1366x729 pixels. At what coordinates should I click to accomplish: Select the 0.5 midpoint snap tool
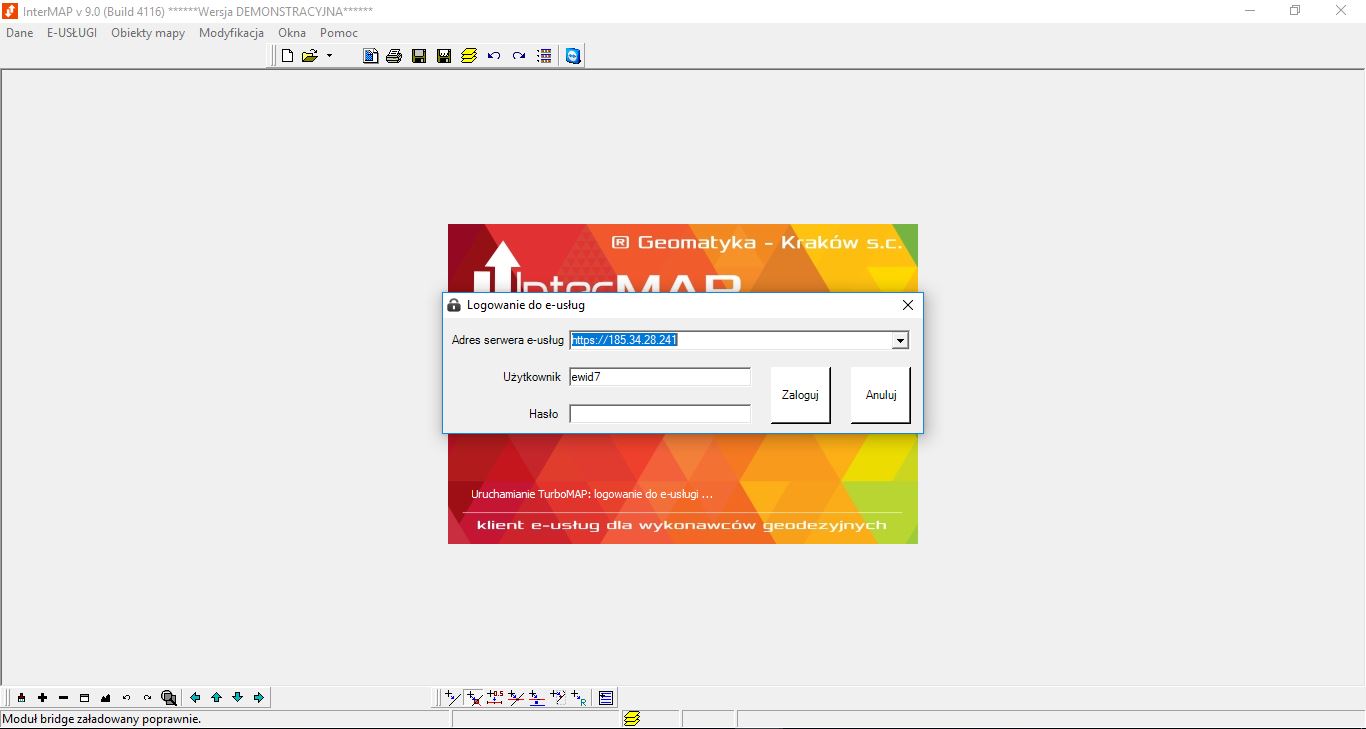coord(495,697)
